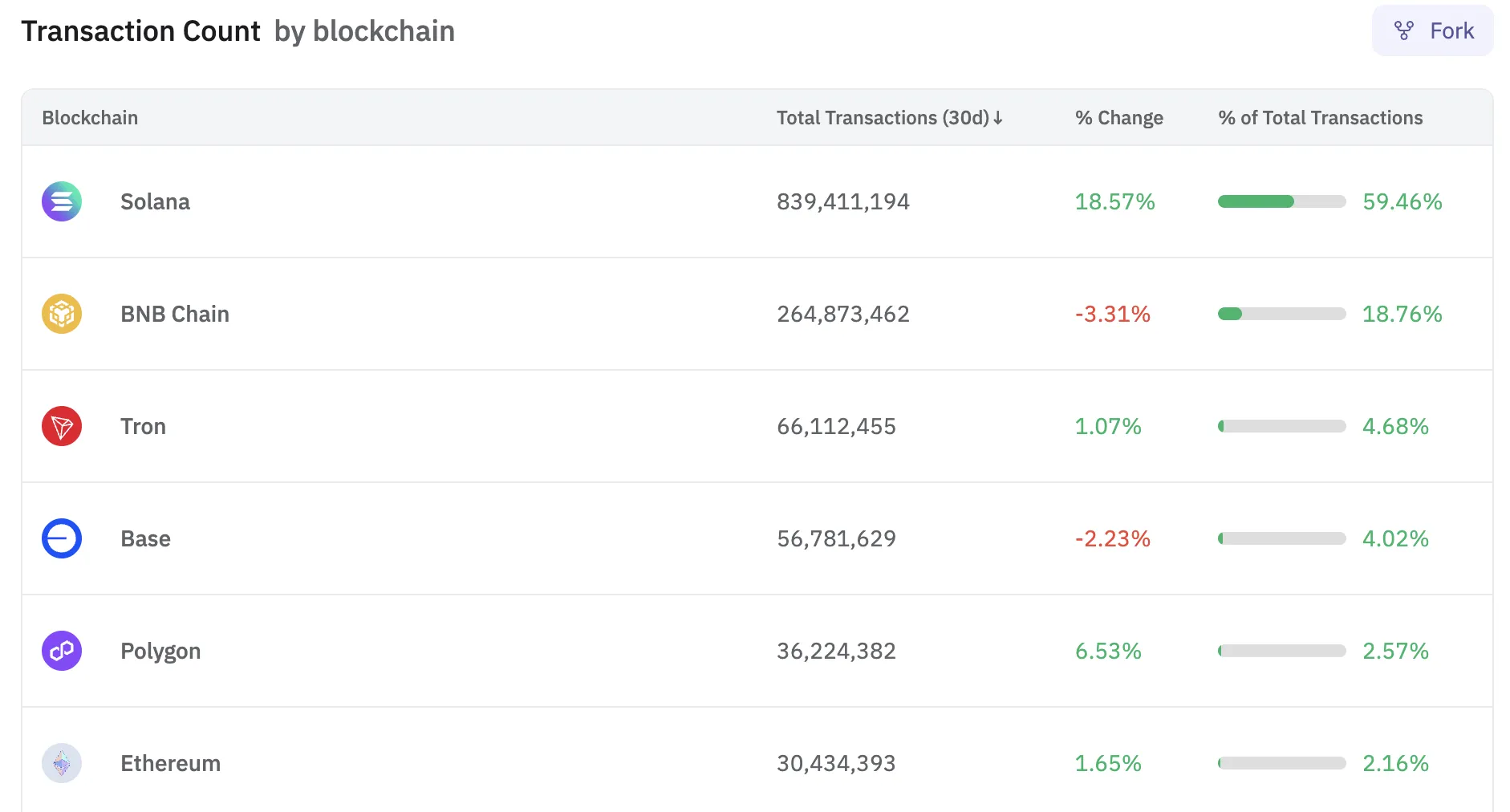Click the Polygon purple logo icon

61,651
